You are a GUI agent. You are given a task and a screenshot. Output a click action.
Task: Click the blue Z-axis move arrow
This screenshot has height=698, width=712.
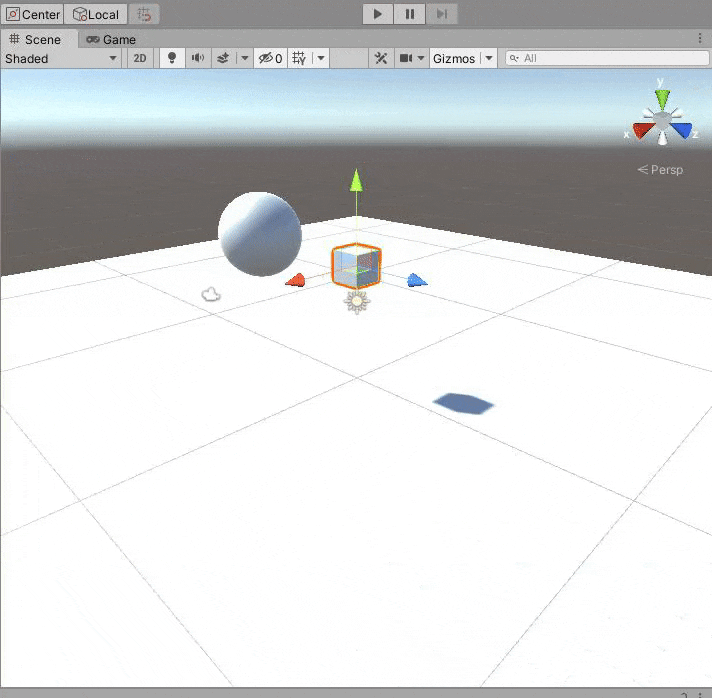point(416,280)
